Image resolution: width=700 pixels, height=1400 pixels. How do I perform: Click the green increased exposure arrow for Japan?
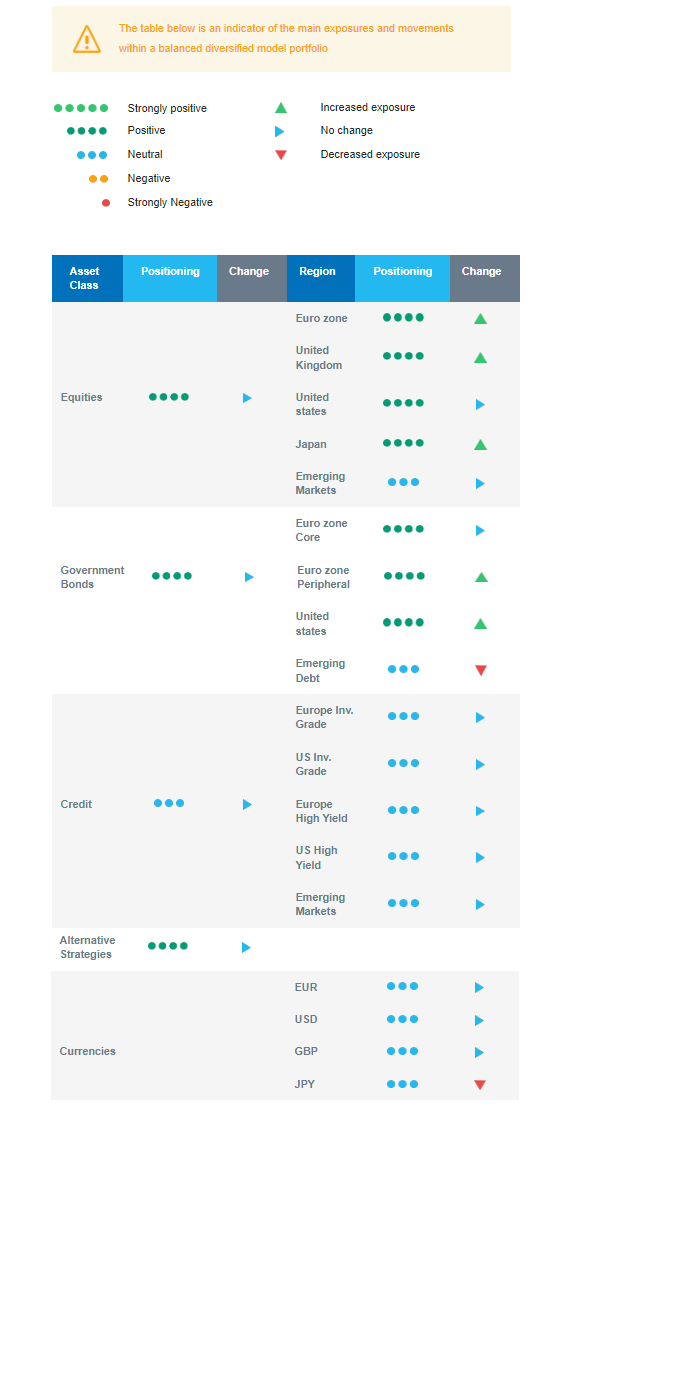[480, 445]
